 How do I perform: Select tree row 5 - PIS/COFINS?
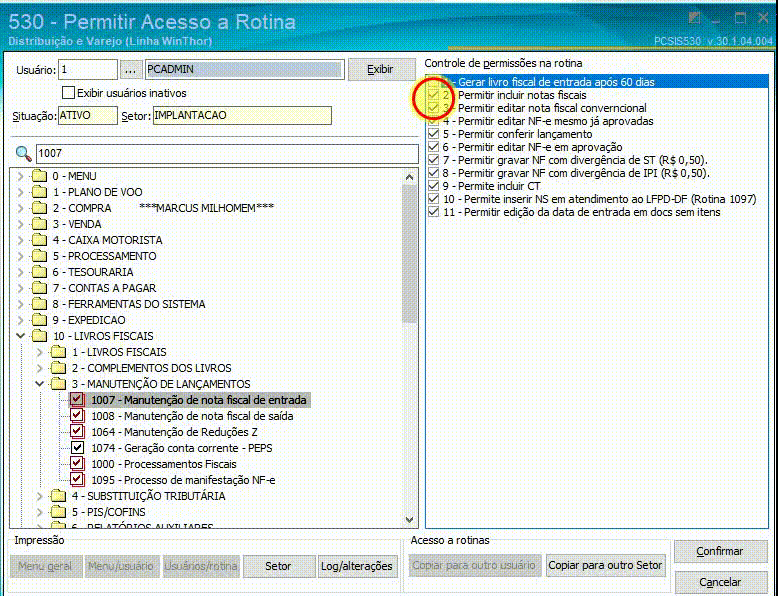(109, 512)
